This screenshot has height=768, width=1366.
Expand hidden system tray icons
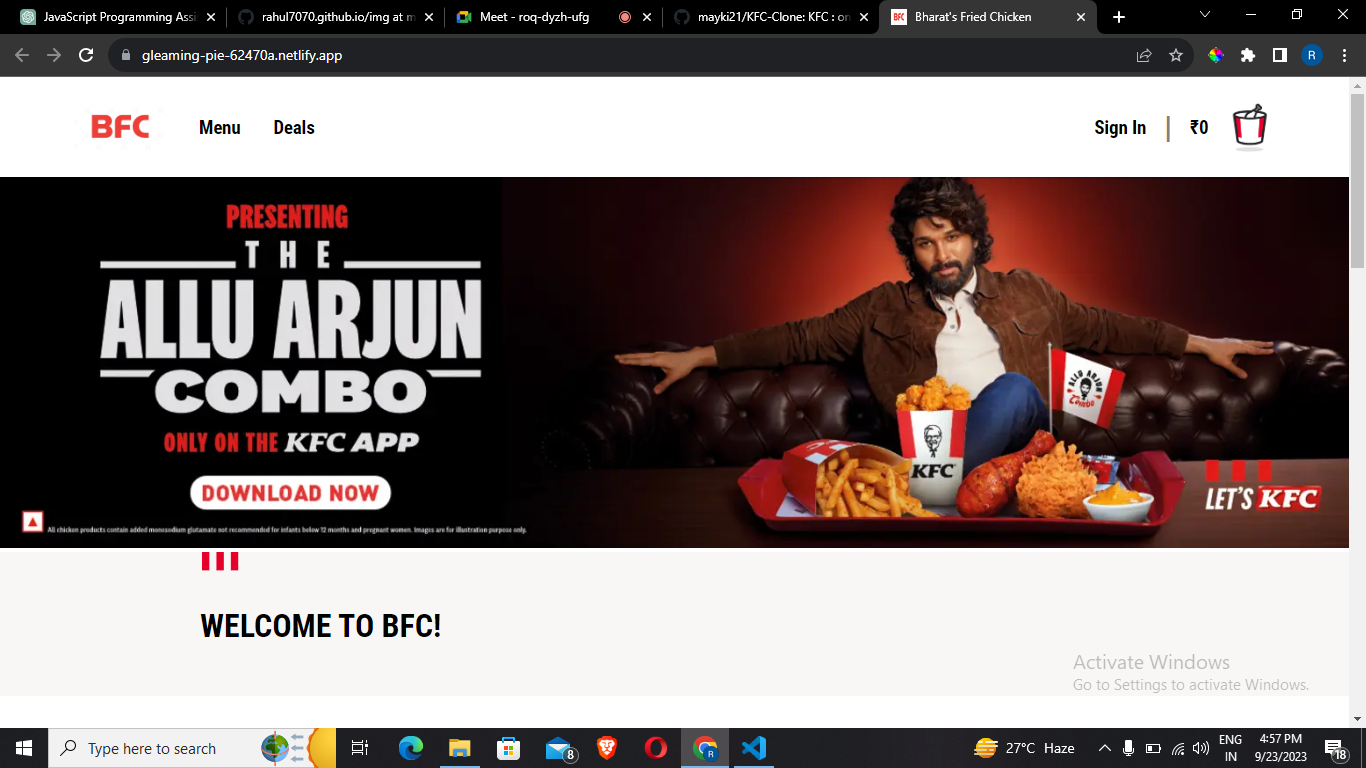1105,748
